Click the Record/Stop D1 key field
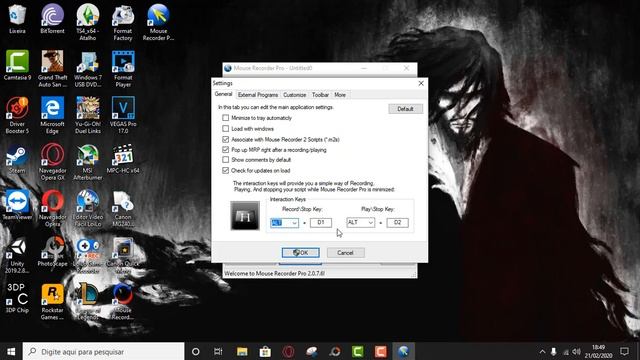The width and height of the screenshot is (640, 360). tap(321, 222)
